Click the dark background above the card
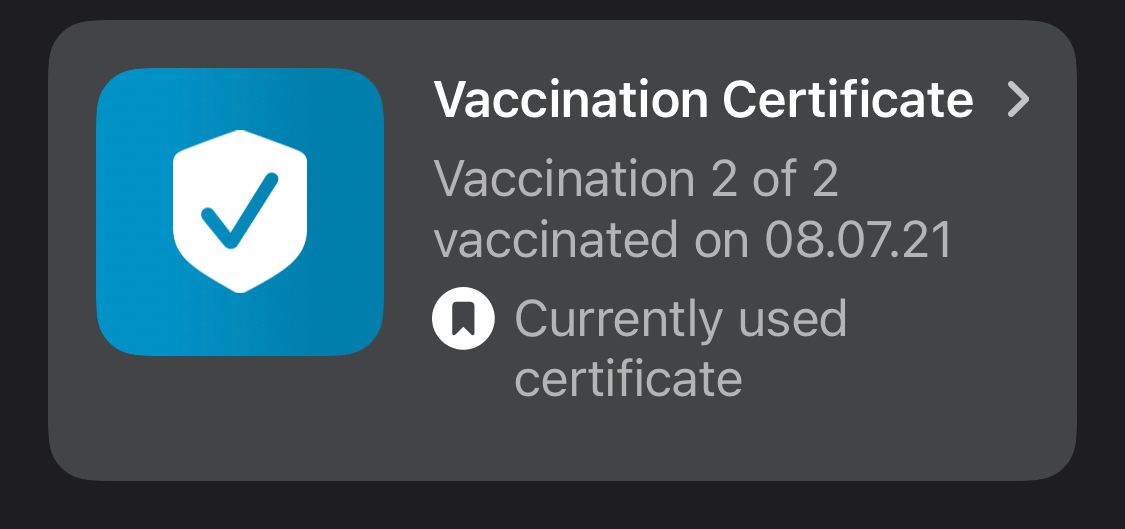The width and height of the screenshot is (1125, 529). [562, 9]
